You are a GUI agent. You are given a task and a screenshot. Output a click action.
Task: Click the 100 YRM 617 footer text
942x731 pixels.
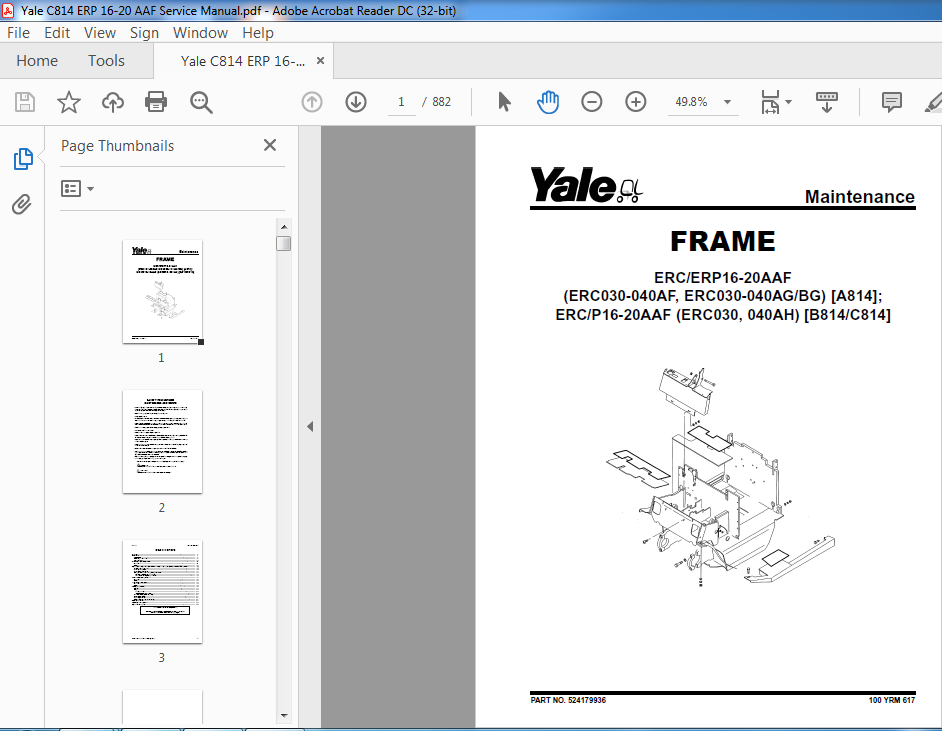[x=892, y=700]
